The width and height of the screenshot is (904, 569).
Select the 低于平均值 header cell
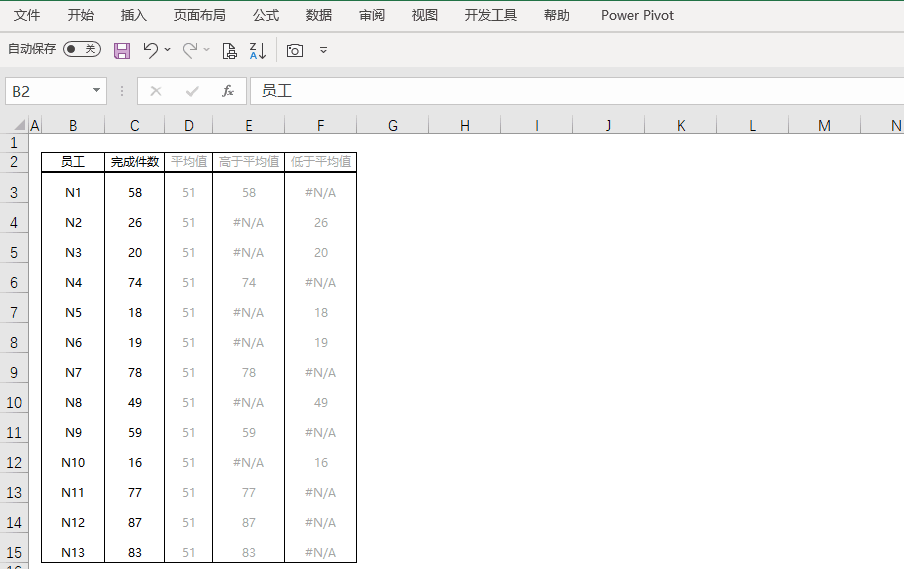tap(321, 162)
